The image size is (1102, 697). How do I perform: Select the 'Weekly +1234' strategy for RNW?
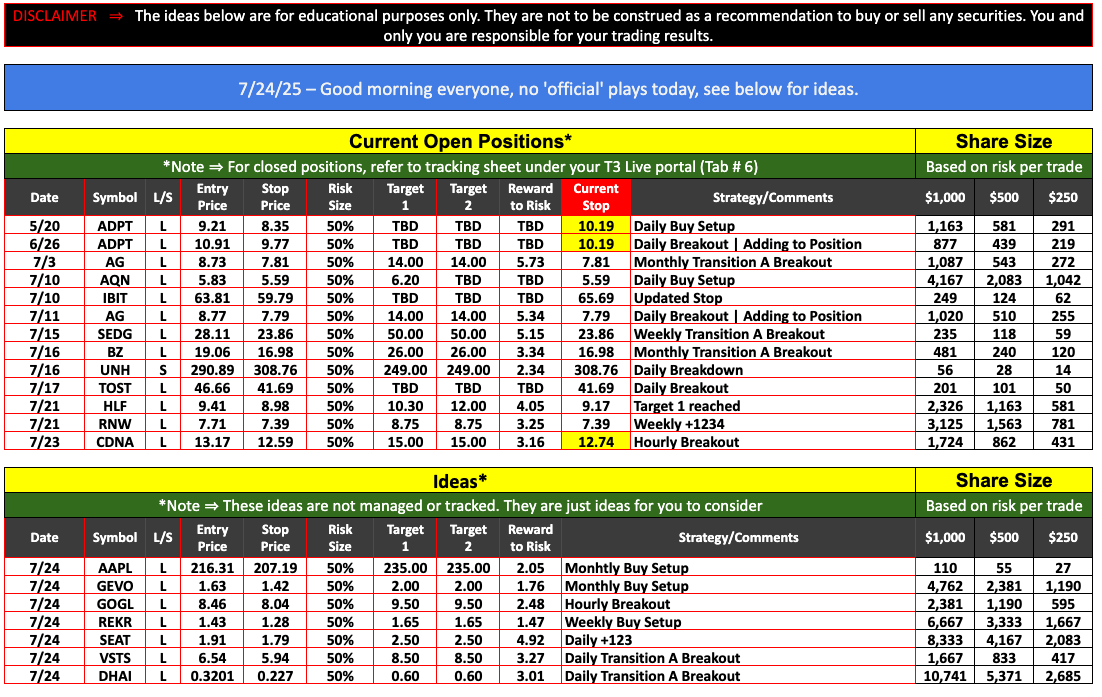pos(681,424)
